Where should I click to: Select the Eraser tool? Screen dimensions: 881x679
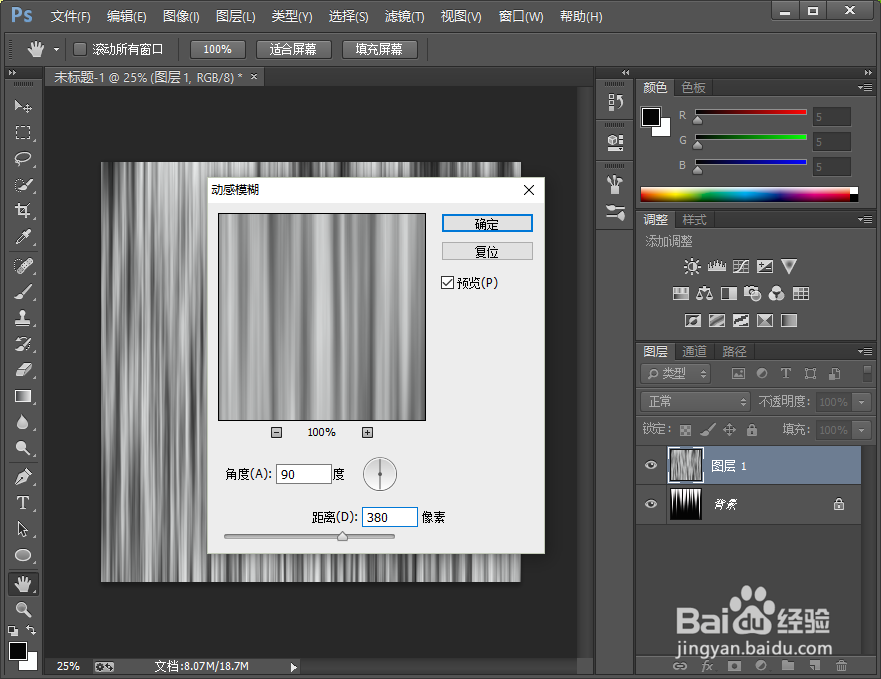23,370
